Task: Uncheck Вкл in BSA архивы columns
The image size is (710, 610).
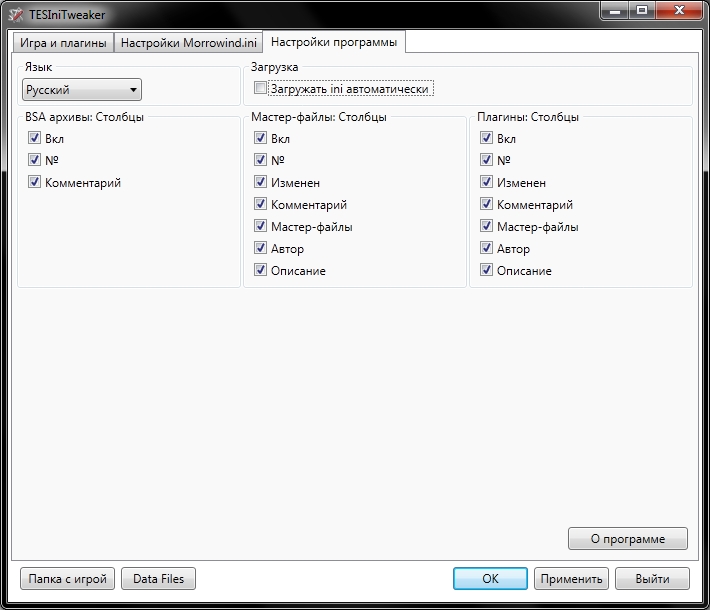Action: [x=35, y=139]
